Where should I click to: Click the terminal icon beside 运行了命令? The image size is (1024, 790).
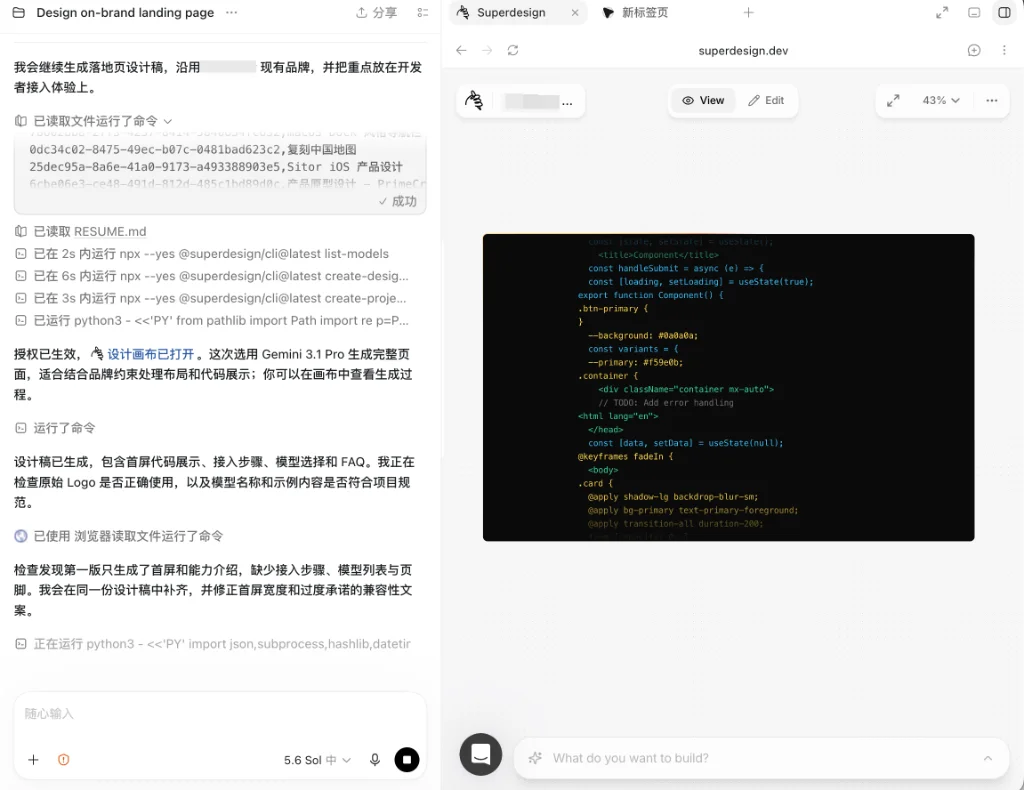tap(21, 428)
